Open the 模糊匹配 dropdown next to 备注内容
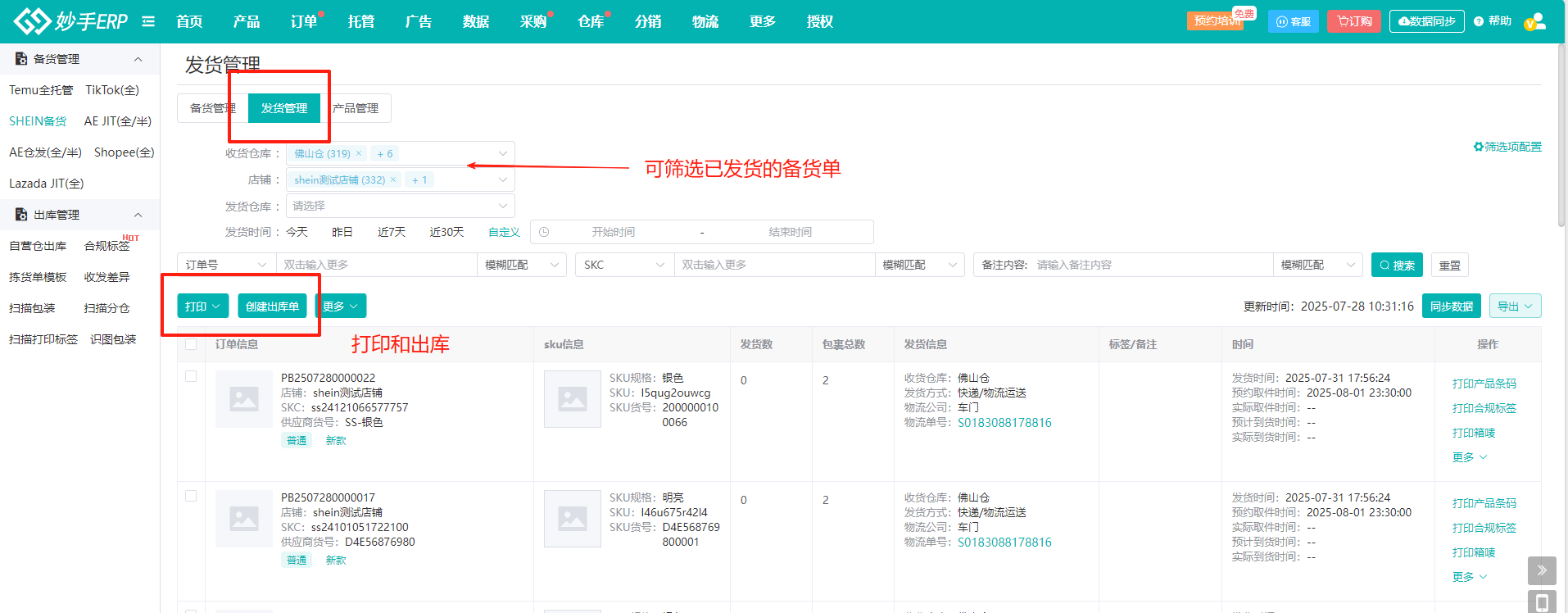 click(x=1318, y=265)
